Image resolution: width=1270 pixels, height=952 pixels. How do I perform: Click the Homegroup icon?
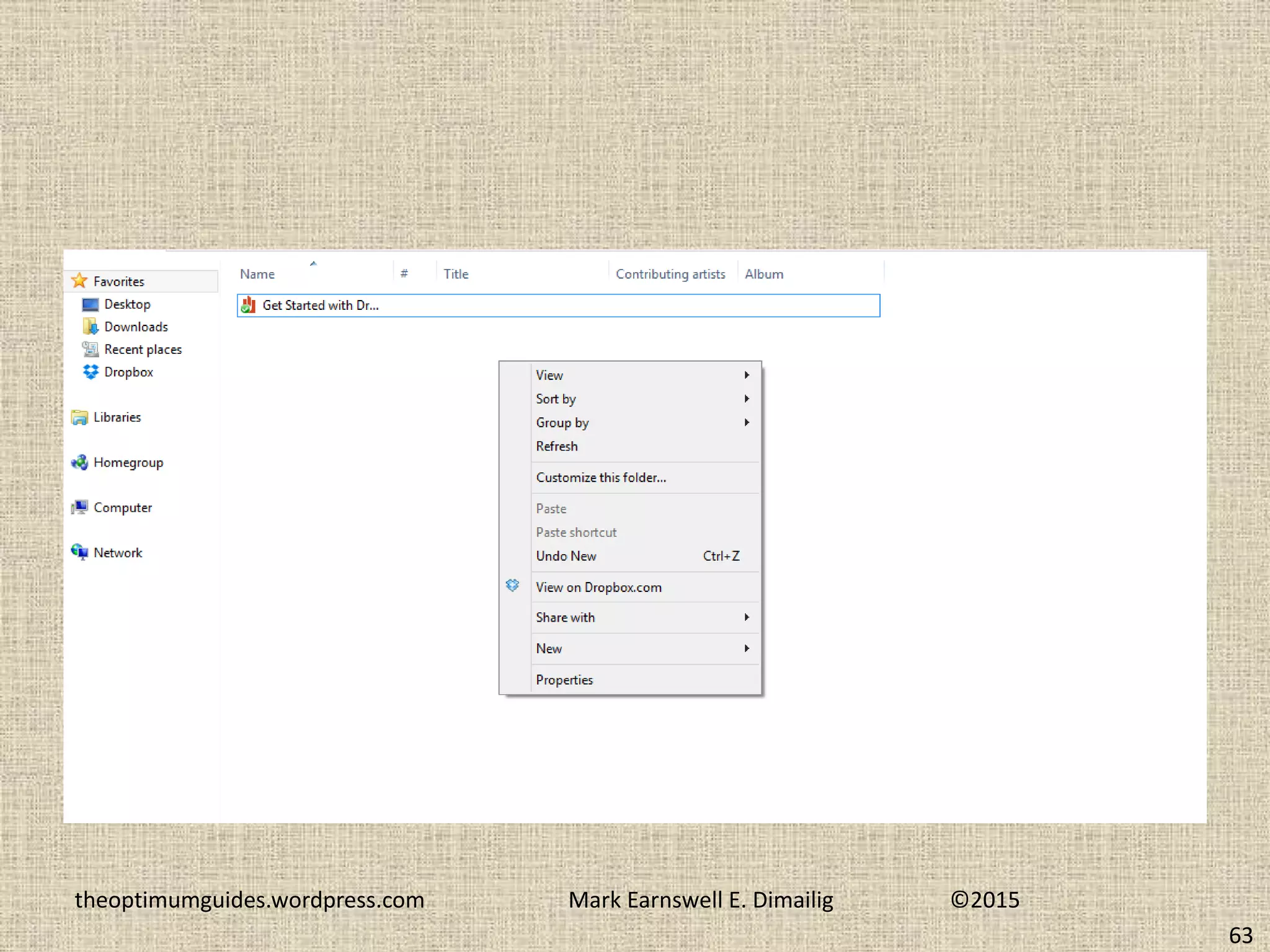coord(79,462)
